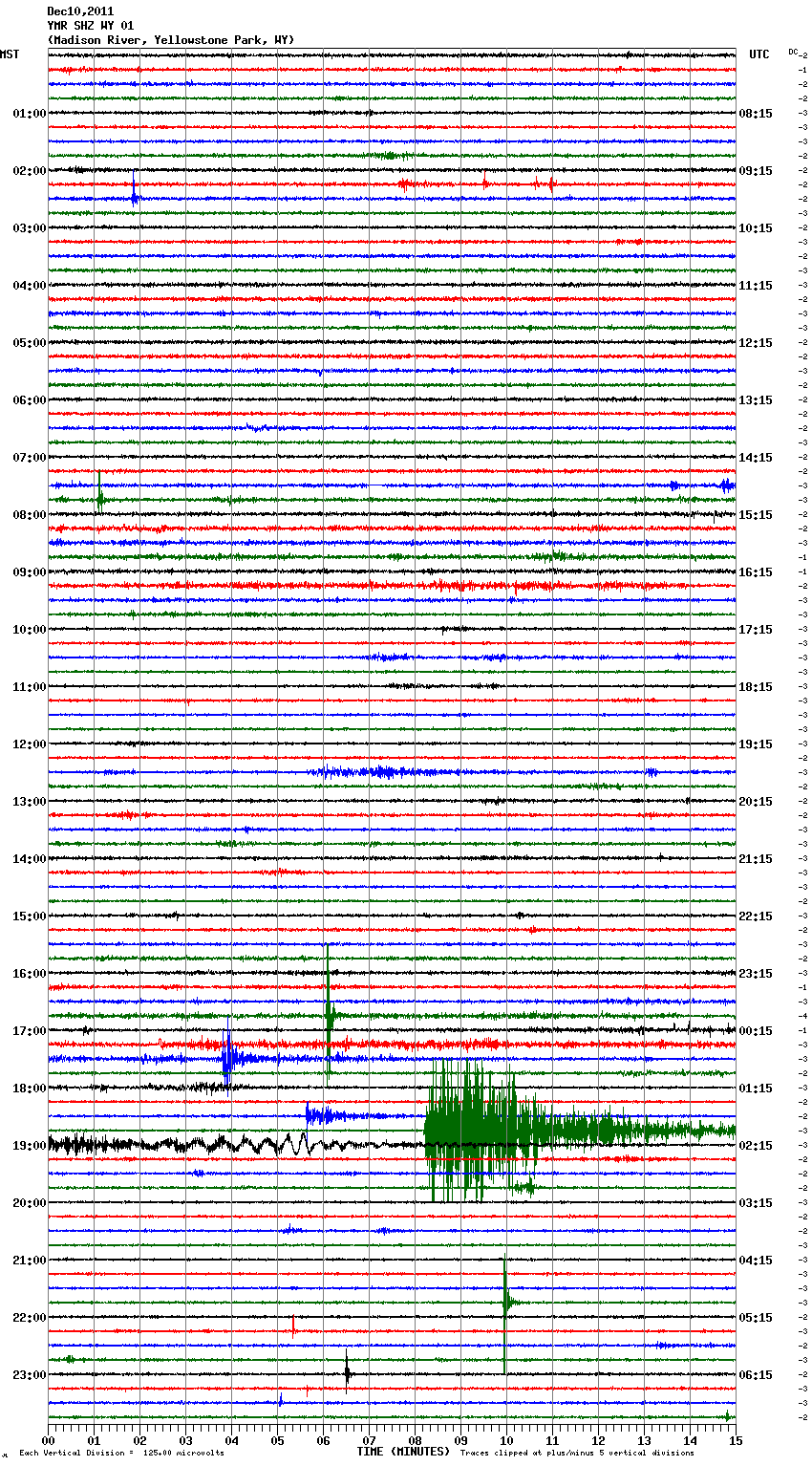Click "Each Vertical Division = 125.00 microvolts" note
This screenshot has height=1466, width=812.
121,1454
